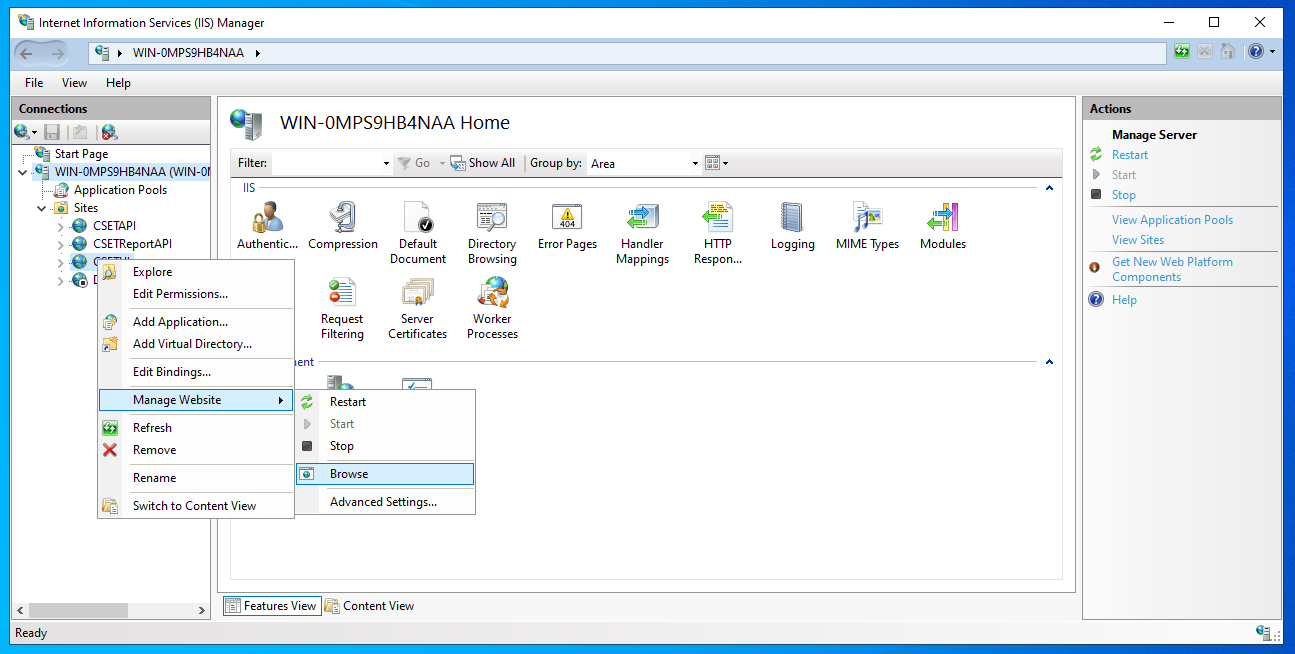The width and height of the screenshot is (1295, 654).
Task: Select Advanced Settings in submenu
Action: (x=385, y=502)
